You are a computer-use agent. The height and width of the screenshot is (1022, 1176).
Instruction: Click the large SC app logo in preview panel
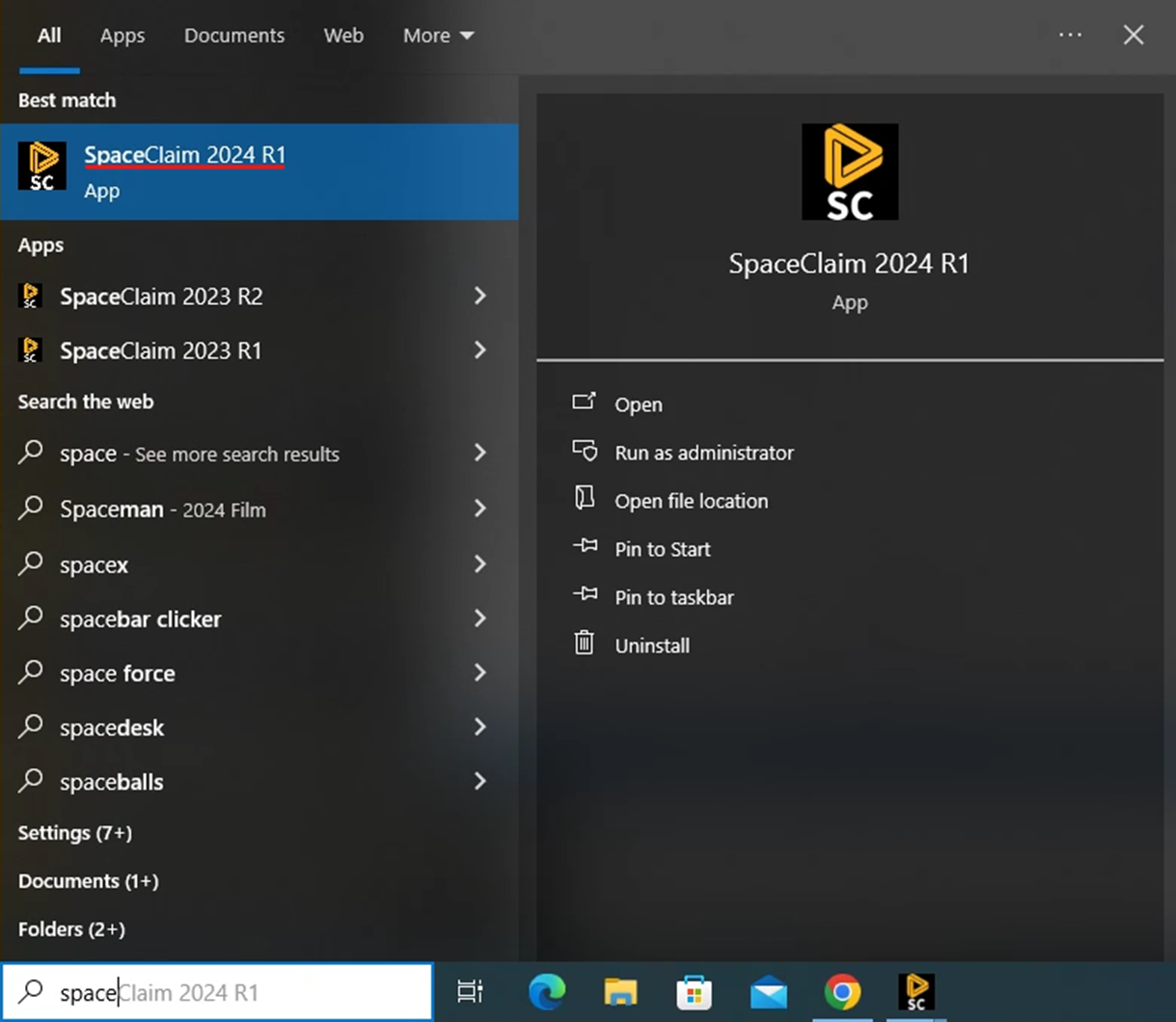(x=849, y=171)
